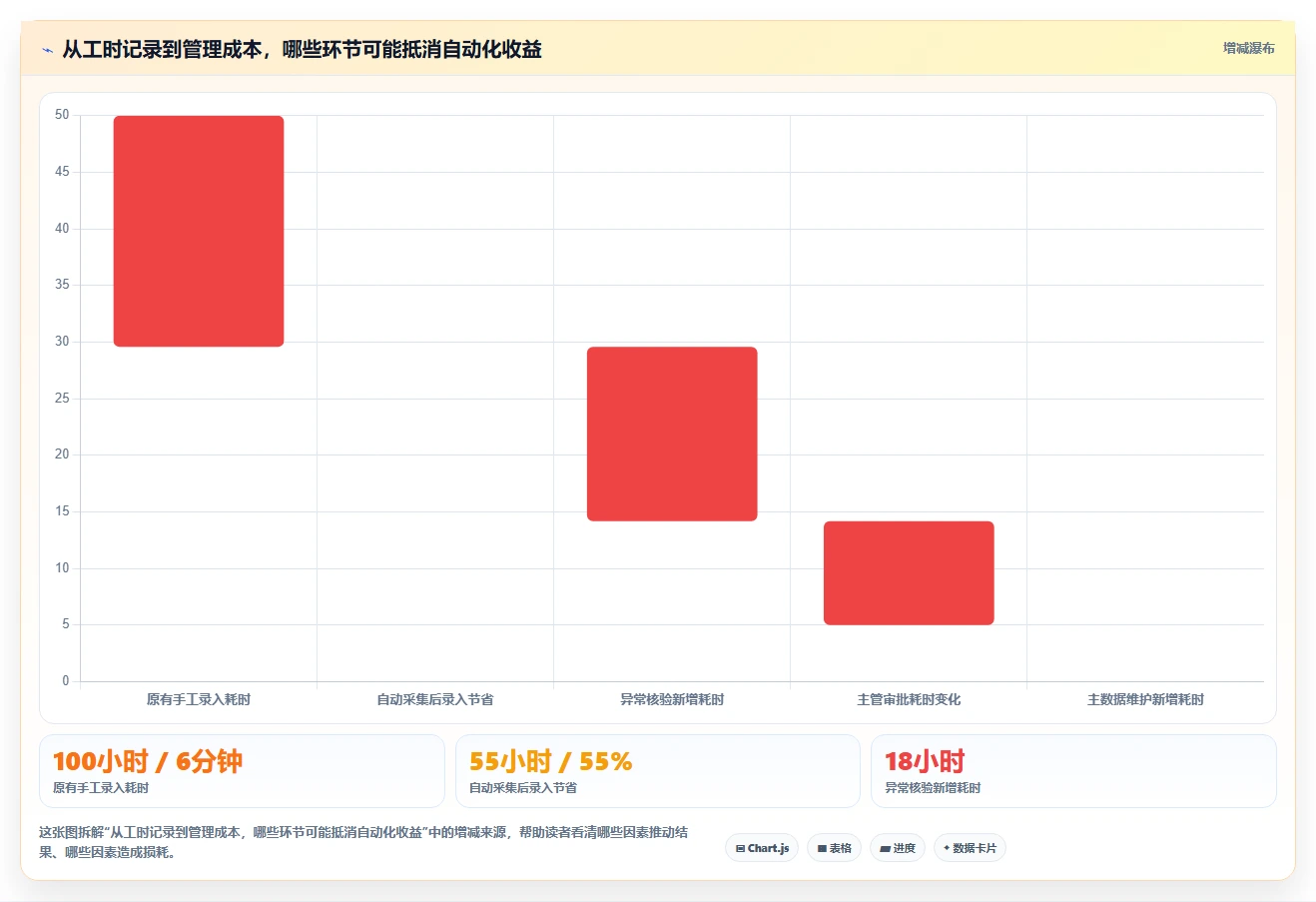Click the 异常核验新增耗时 axis label under chart
Image resolution: width=1316 pixels, height=902 pixels.
pyautogui.click(x=672, y=699)
